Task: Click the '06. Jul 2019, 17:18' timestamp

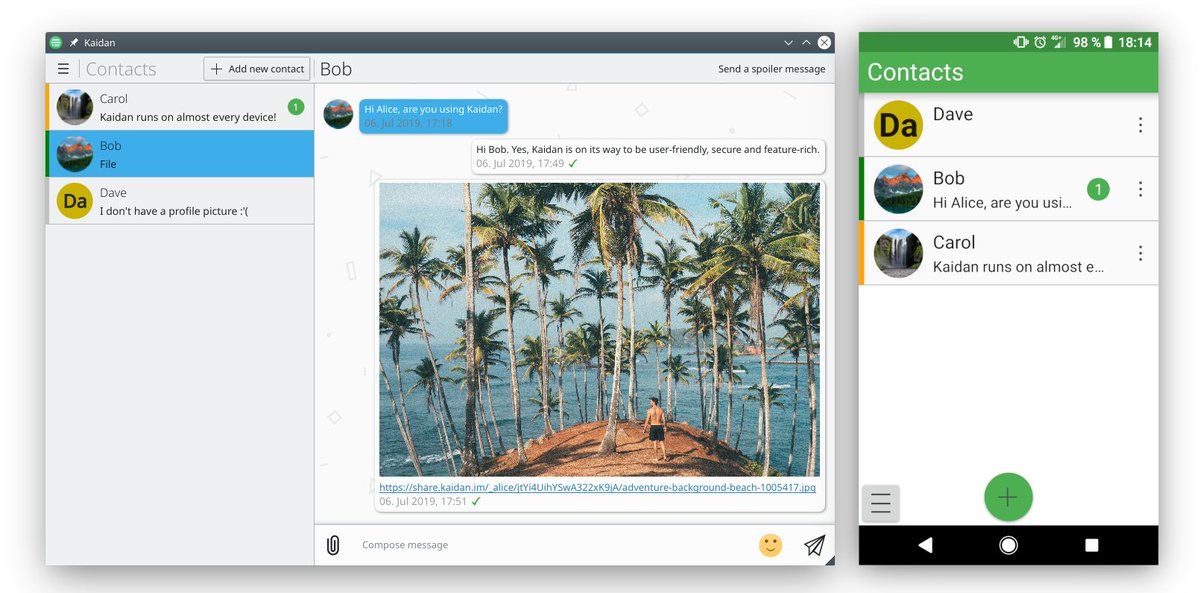Action: coord(408,123)
